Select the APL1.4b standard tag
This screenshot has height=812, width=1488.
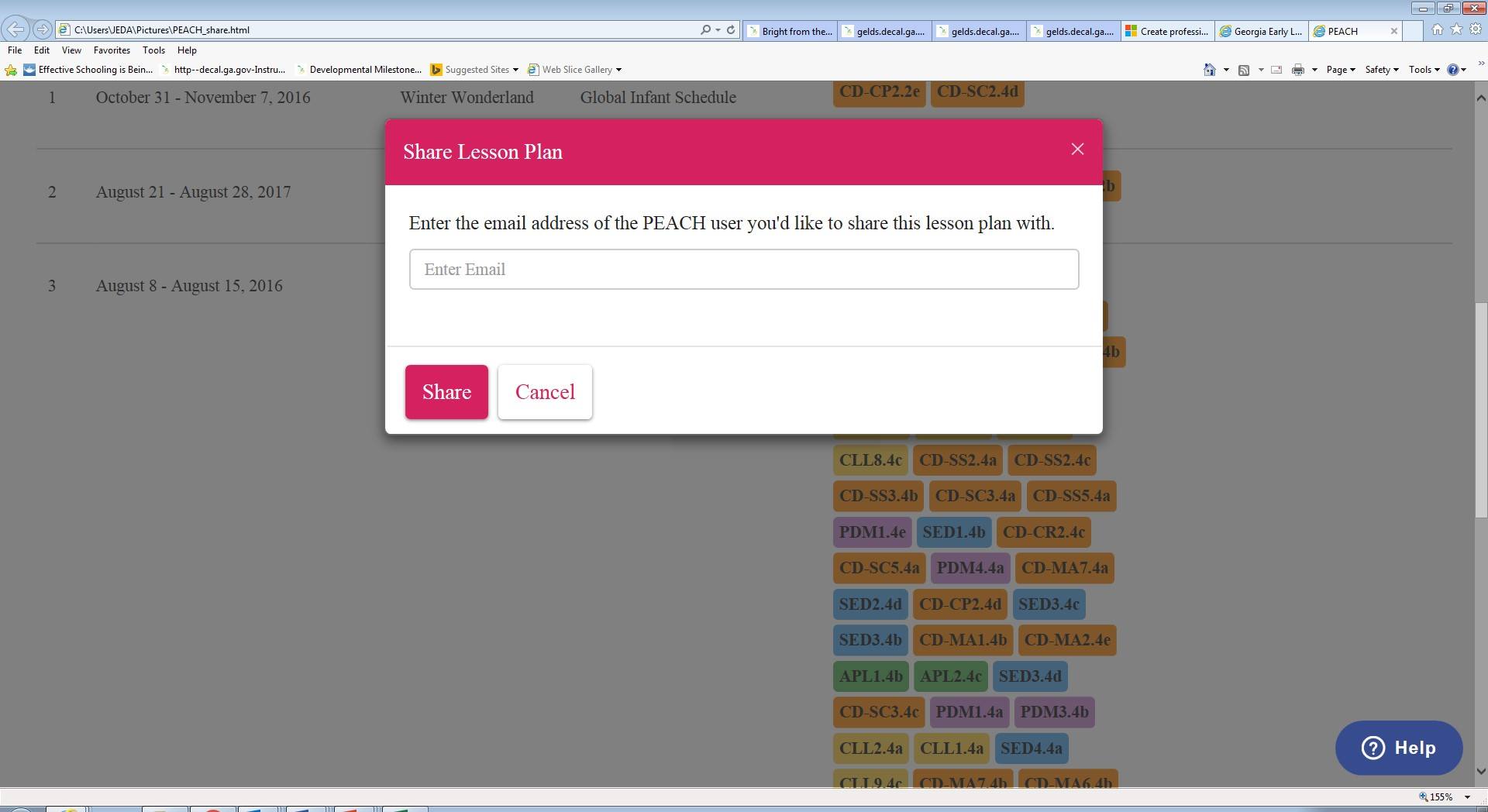pyautogui.click(x=871, y=676)
